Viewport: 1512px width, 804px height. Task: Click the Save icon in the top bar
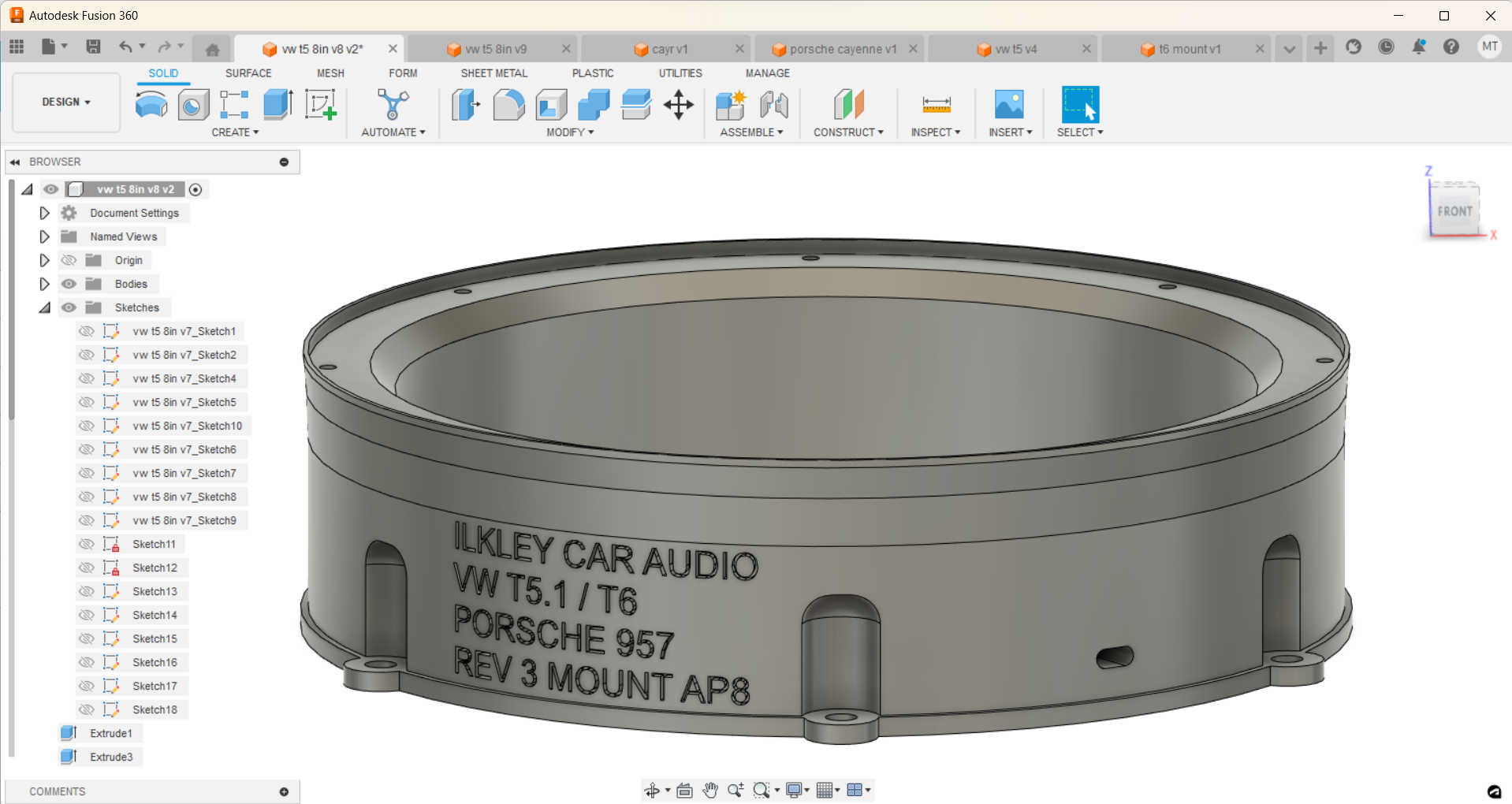93,47
